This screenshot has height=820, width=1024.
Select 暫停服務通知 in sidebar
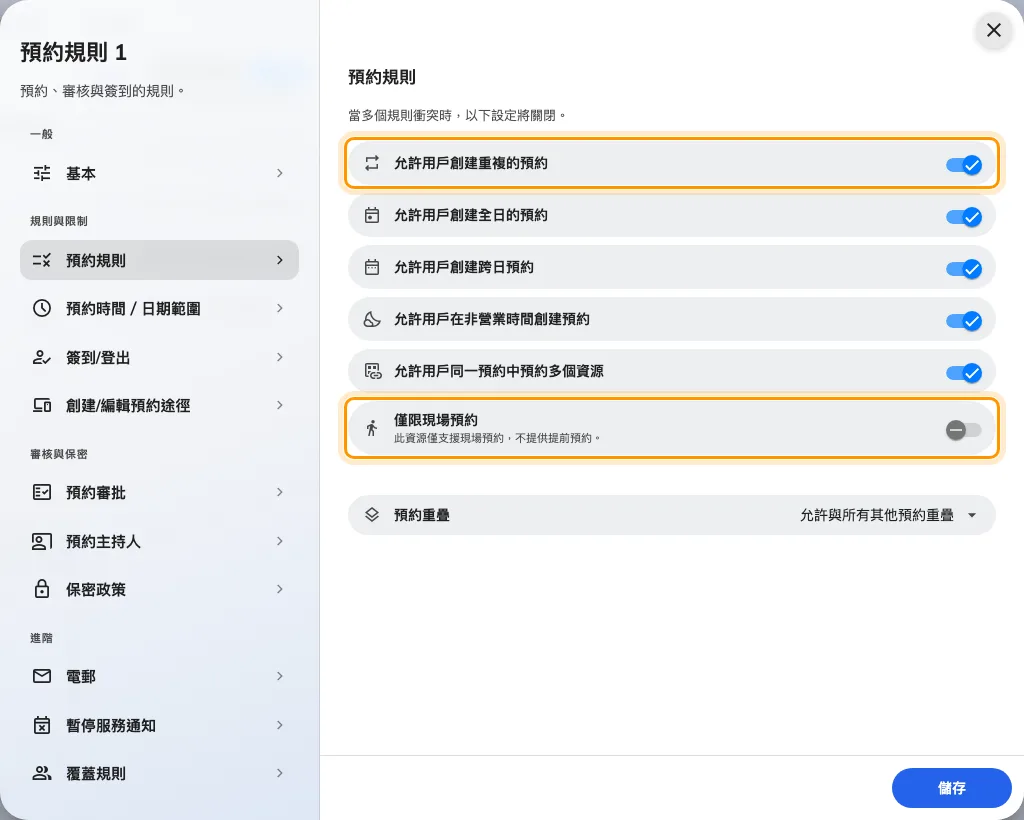(159, 725)
